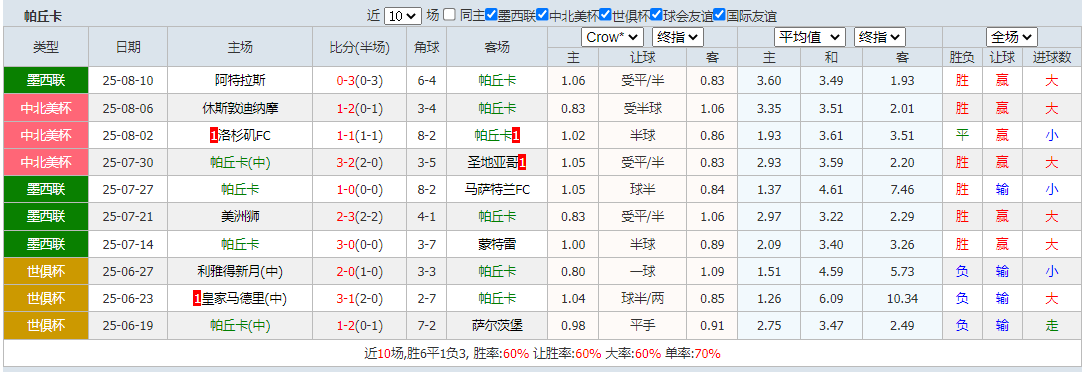Toggle the 同主 checkbox
Image resolution: width=1083 pixels, height=372 pixels.
450,14
